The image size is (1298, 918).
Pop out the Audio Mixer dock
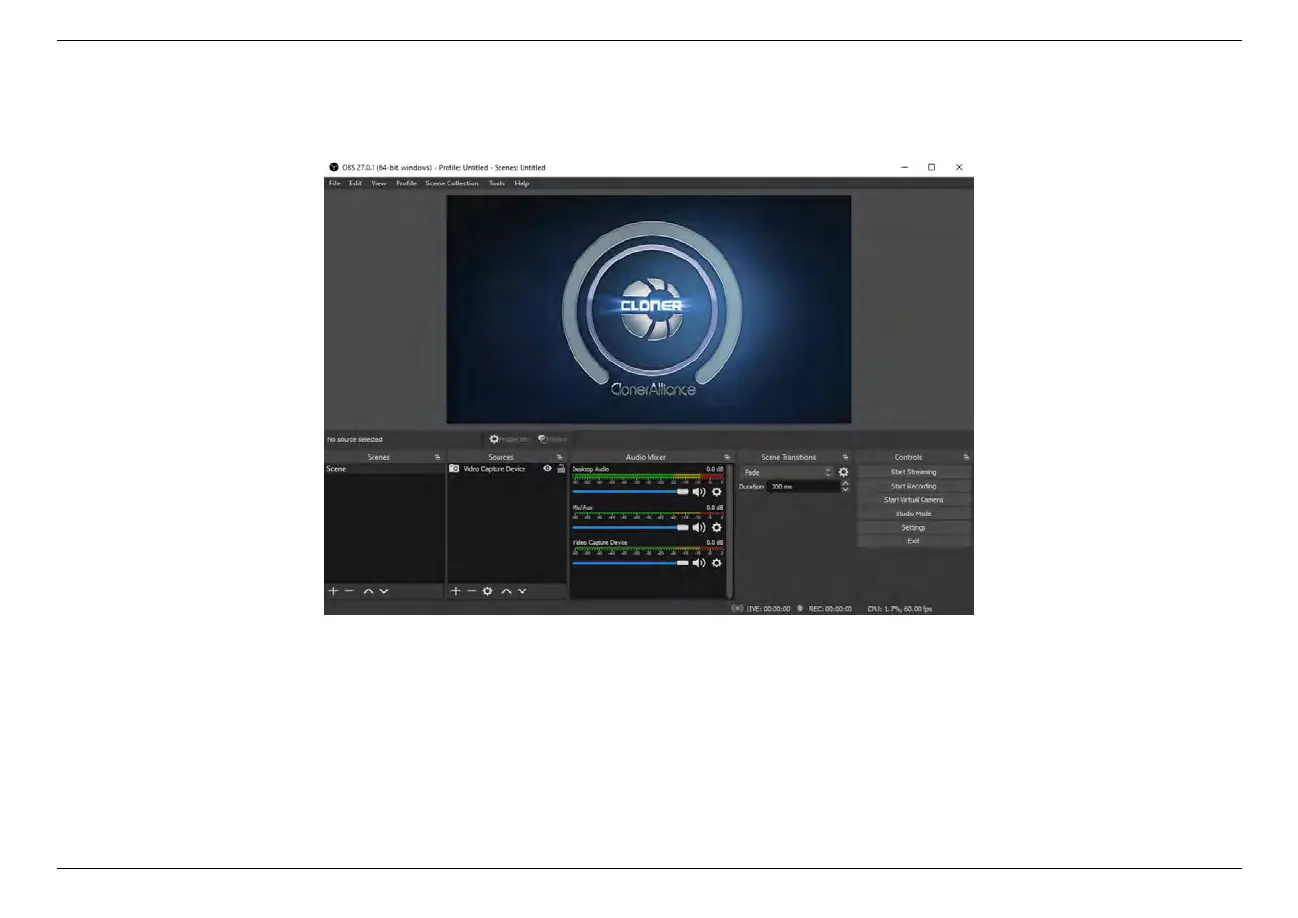(727, 457)
